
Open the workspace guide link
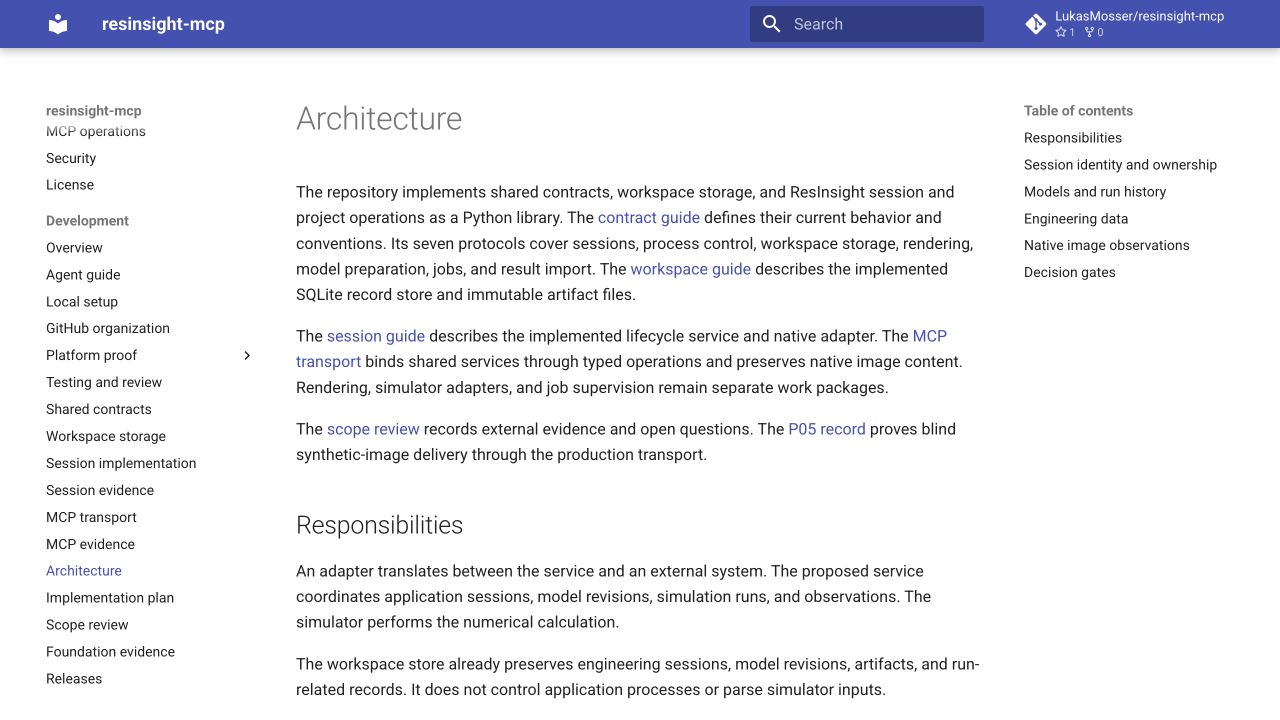click(x=690, y=269)
